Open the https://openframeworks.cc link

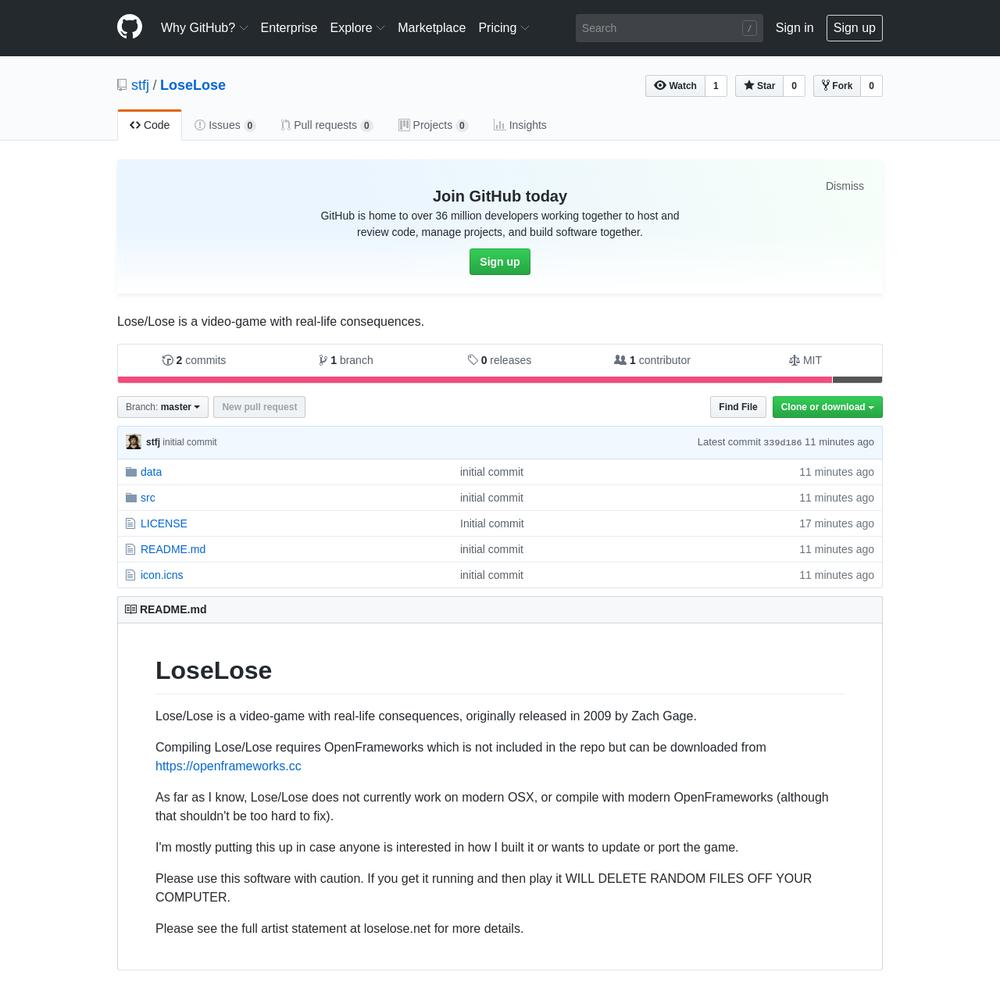coord(228,766)
